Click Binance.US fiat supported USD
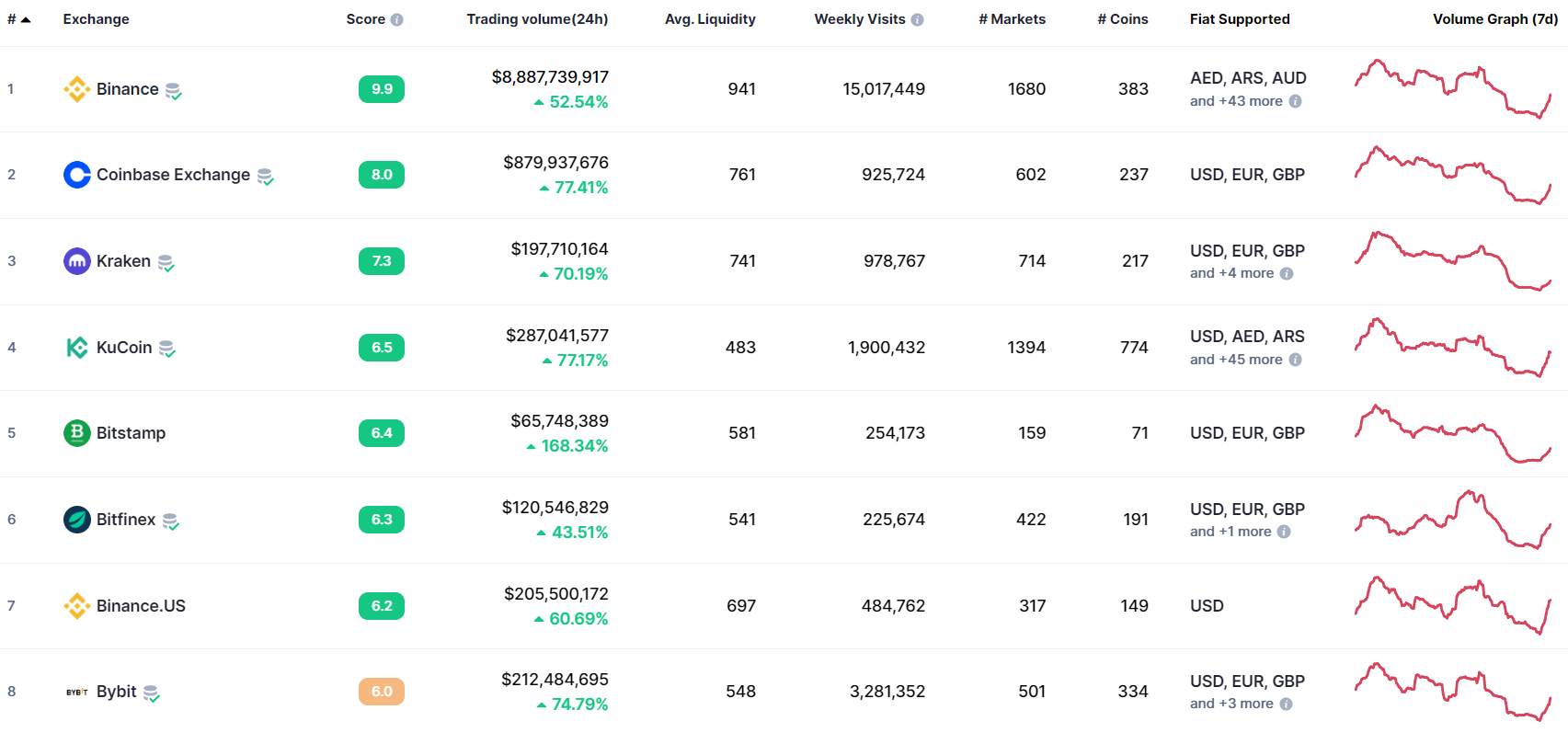 1207,606
